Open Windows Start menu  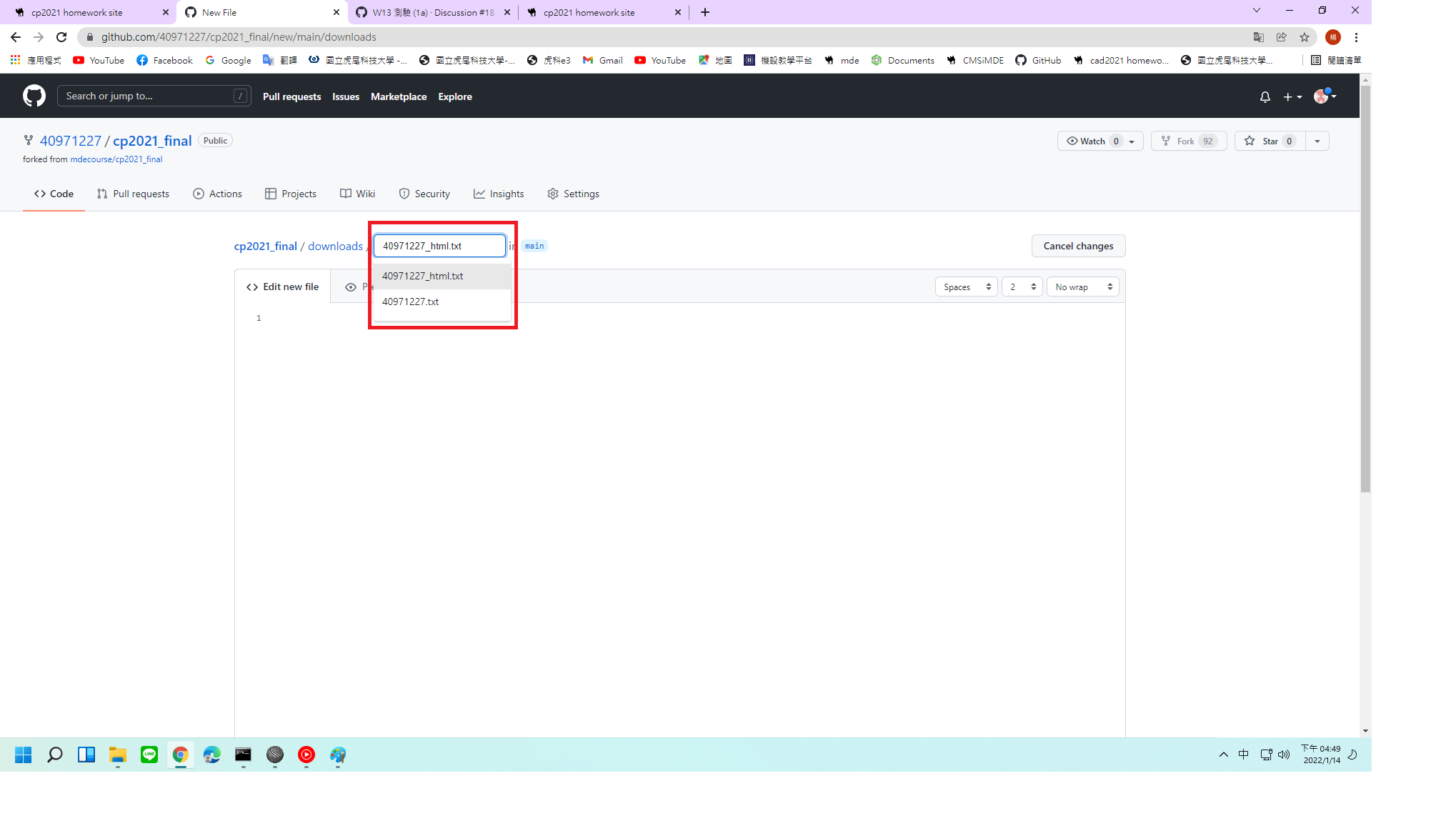point(23,755)
